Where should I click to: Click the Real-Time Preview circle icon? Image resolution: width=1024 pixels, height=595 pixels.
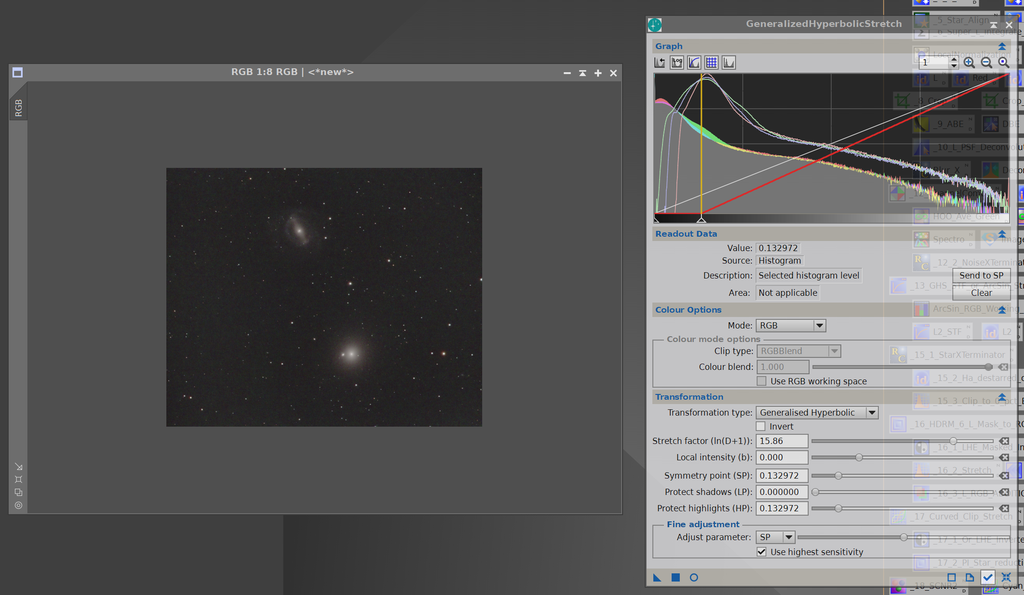pyautogui.click(x=694, y=577)
